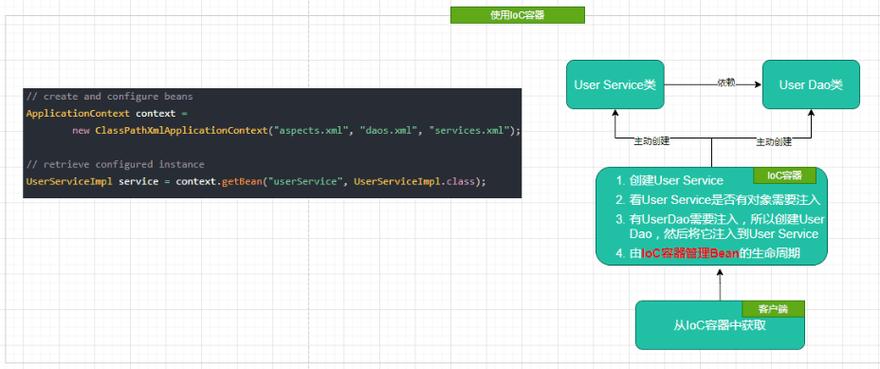Click ClassPathXmlApplicationContext in code
The image size is (880, 369).
pyautogui.click(x=181, y=130)
